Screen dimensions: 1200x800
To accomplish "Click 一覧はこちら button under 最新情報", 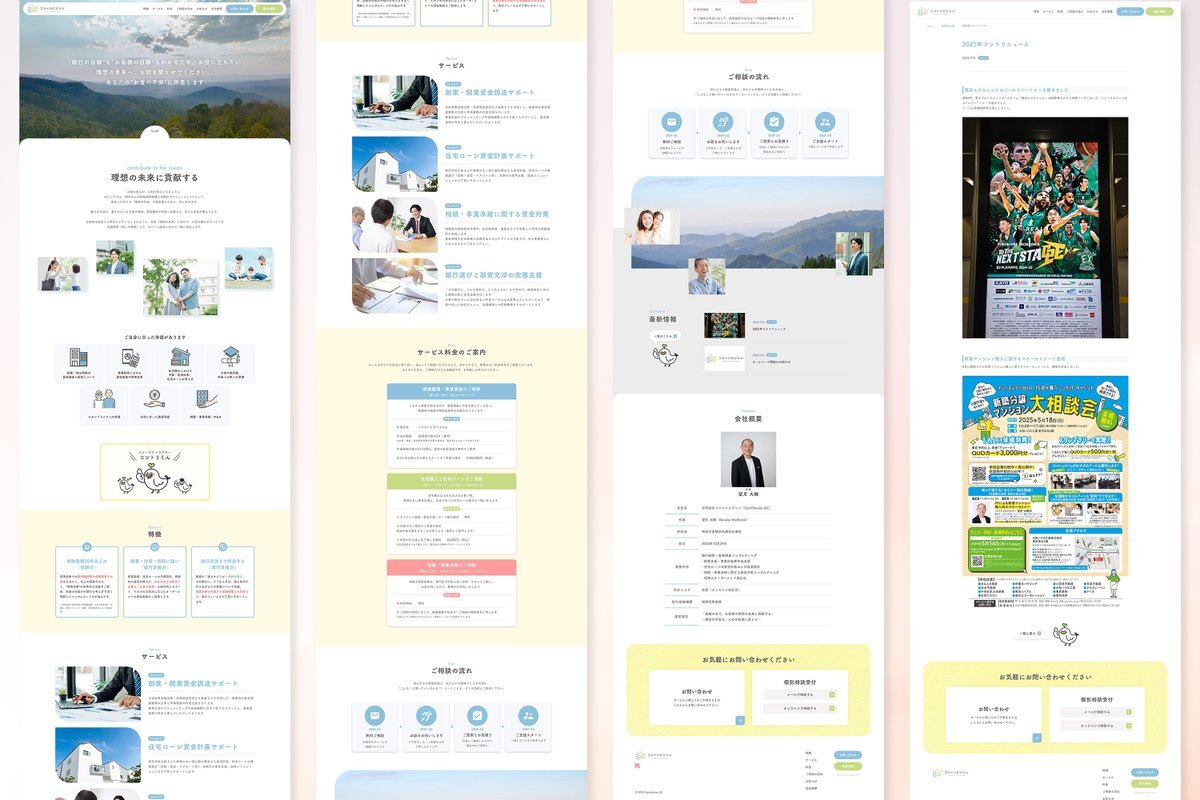I will [665, 336].
